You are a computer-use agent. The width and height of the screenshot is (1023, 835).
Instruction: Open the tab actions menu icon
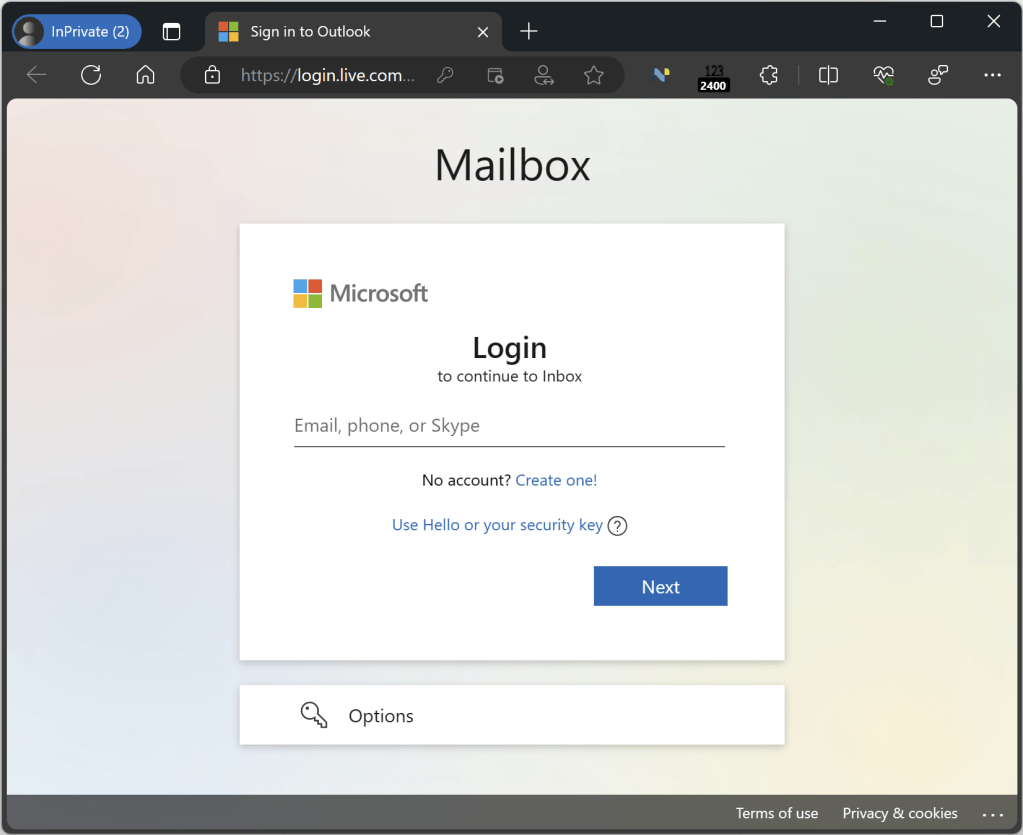[171, 31]
